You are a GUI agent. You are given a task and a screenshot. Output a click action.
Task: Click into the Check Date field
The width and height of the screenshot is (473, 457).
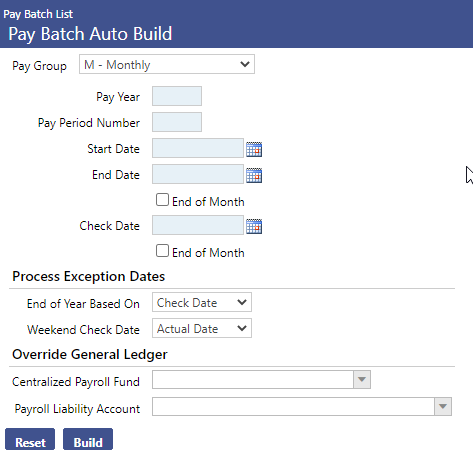point(198,225)
